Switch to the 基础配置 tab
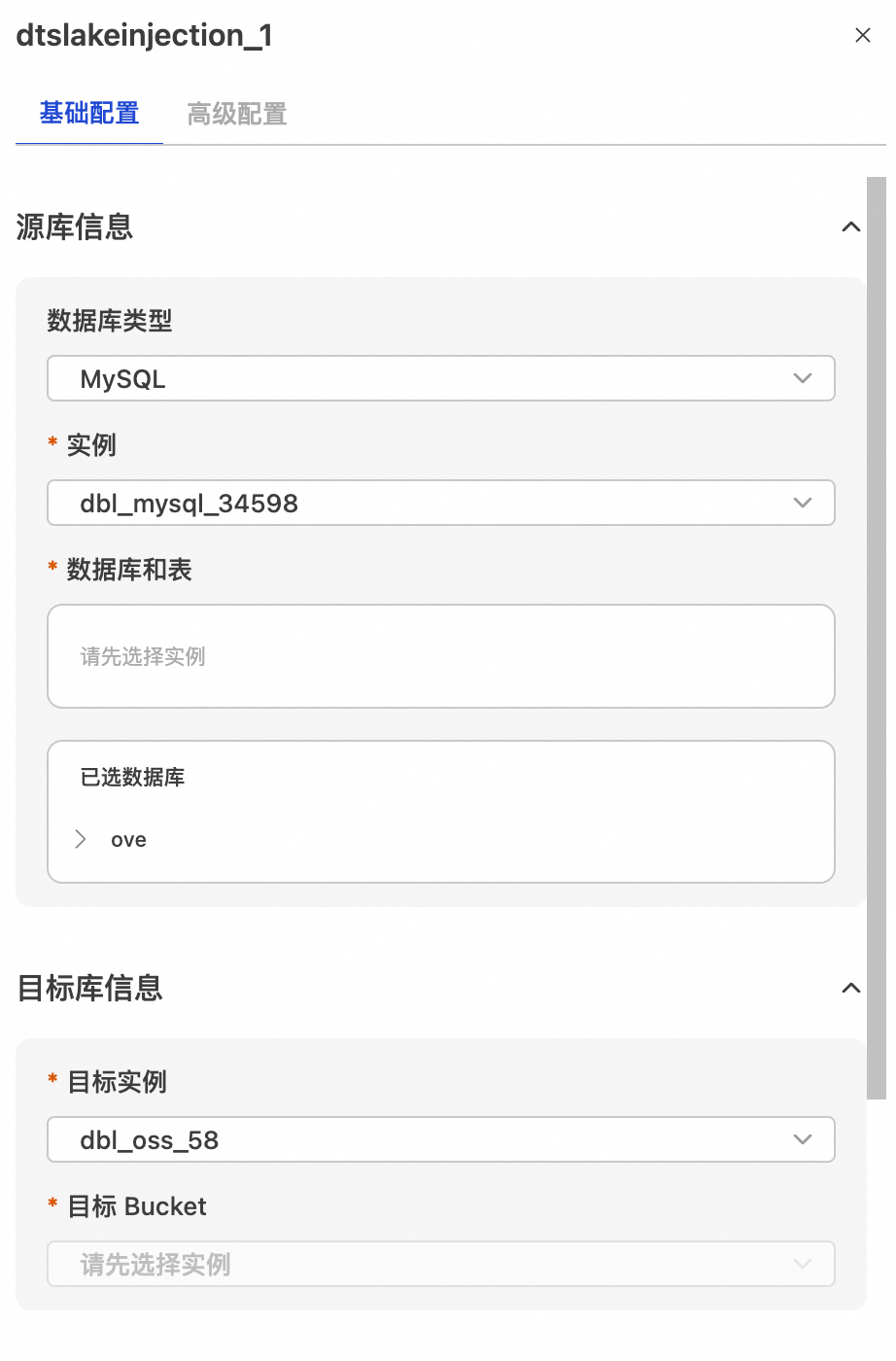The width and height of the screenshot is (896, 1361). [89, 114]
